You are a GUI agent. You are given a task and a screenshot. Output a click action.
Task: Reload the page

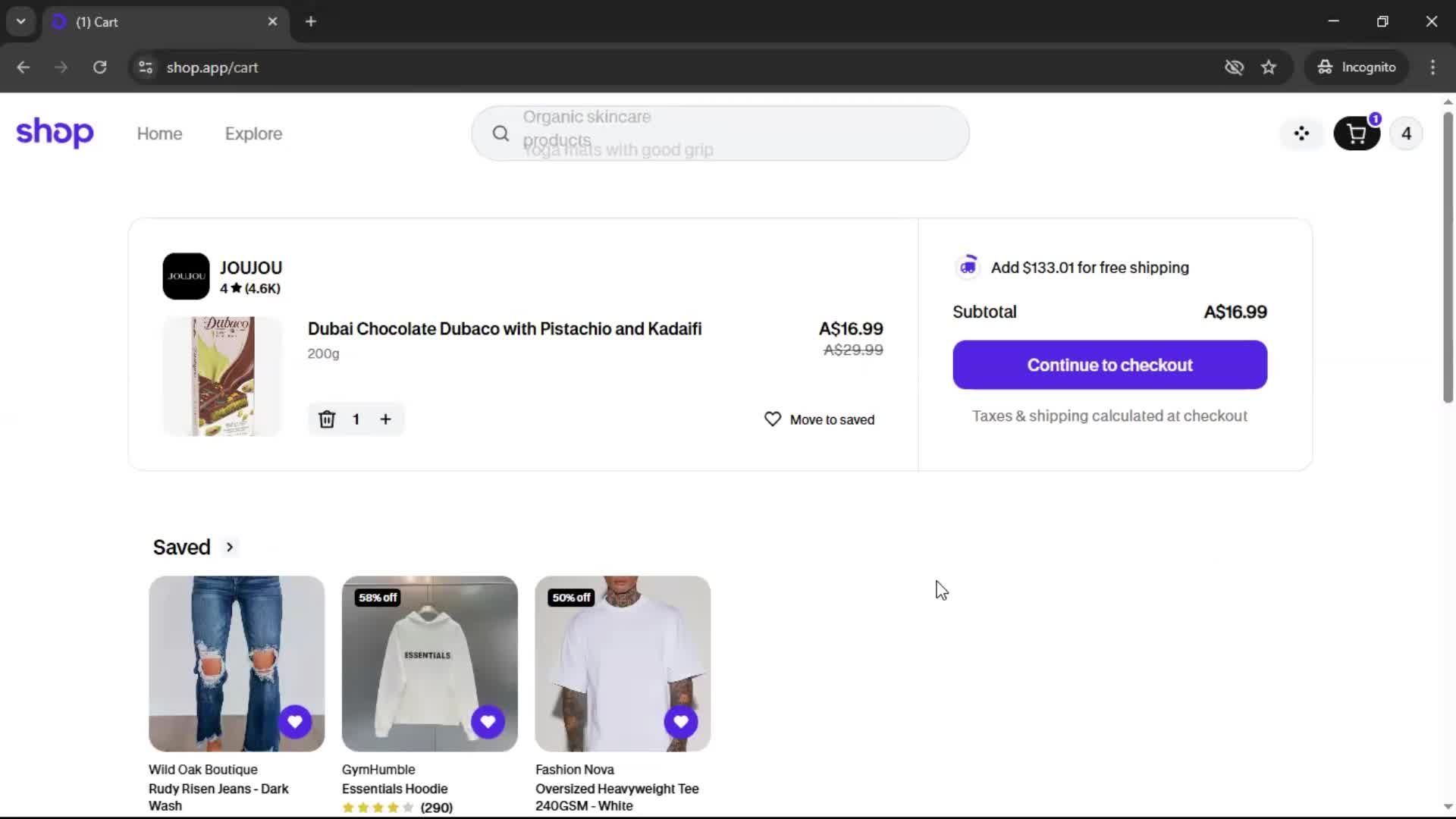99,67
